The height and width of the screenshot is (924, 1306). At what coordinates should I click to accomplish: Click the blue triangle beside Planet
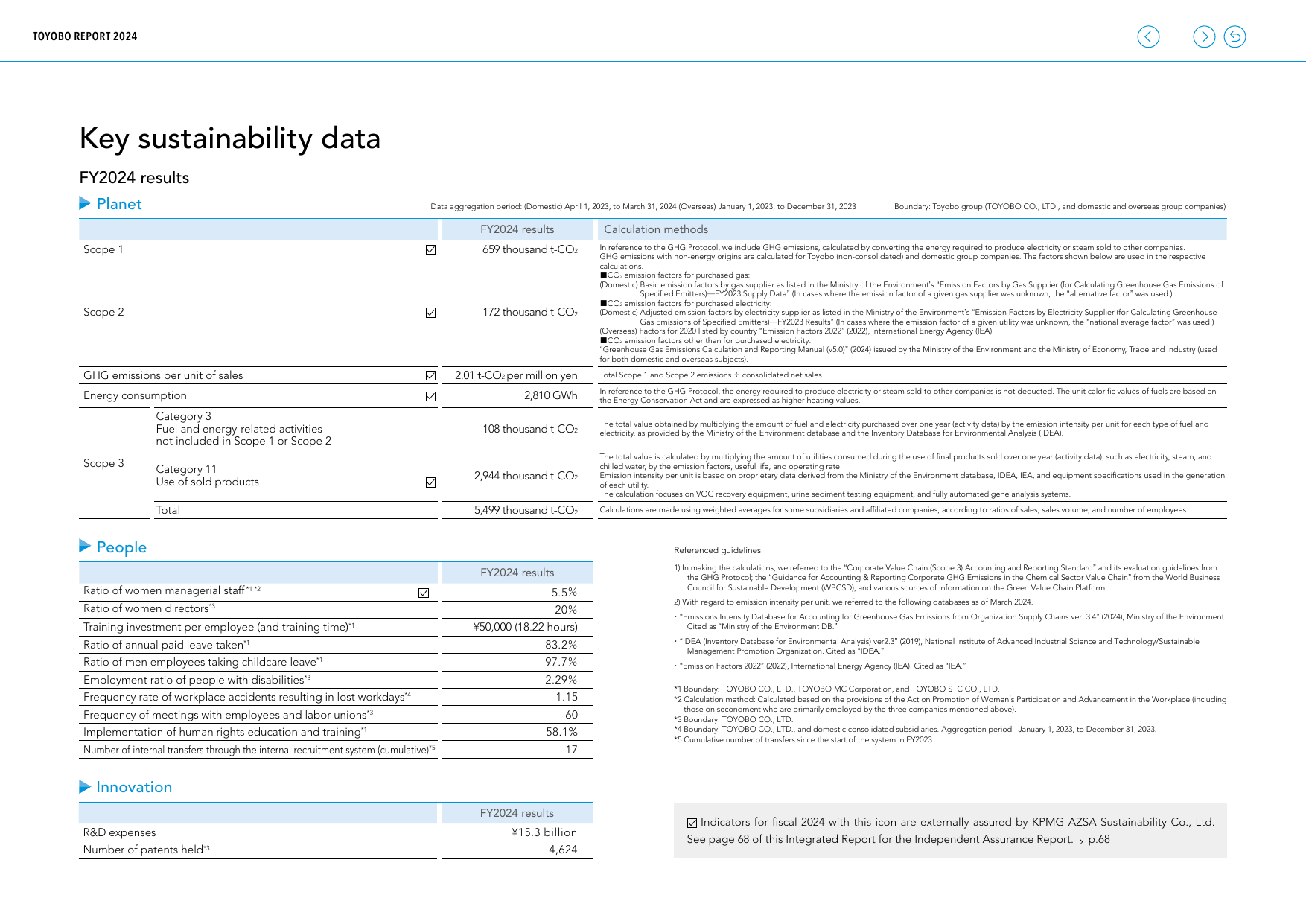click(x=85, y=203)
